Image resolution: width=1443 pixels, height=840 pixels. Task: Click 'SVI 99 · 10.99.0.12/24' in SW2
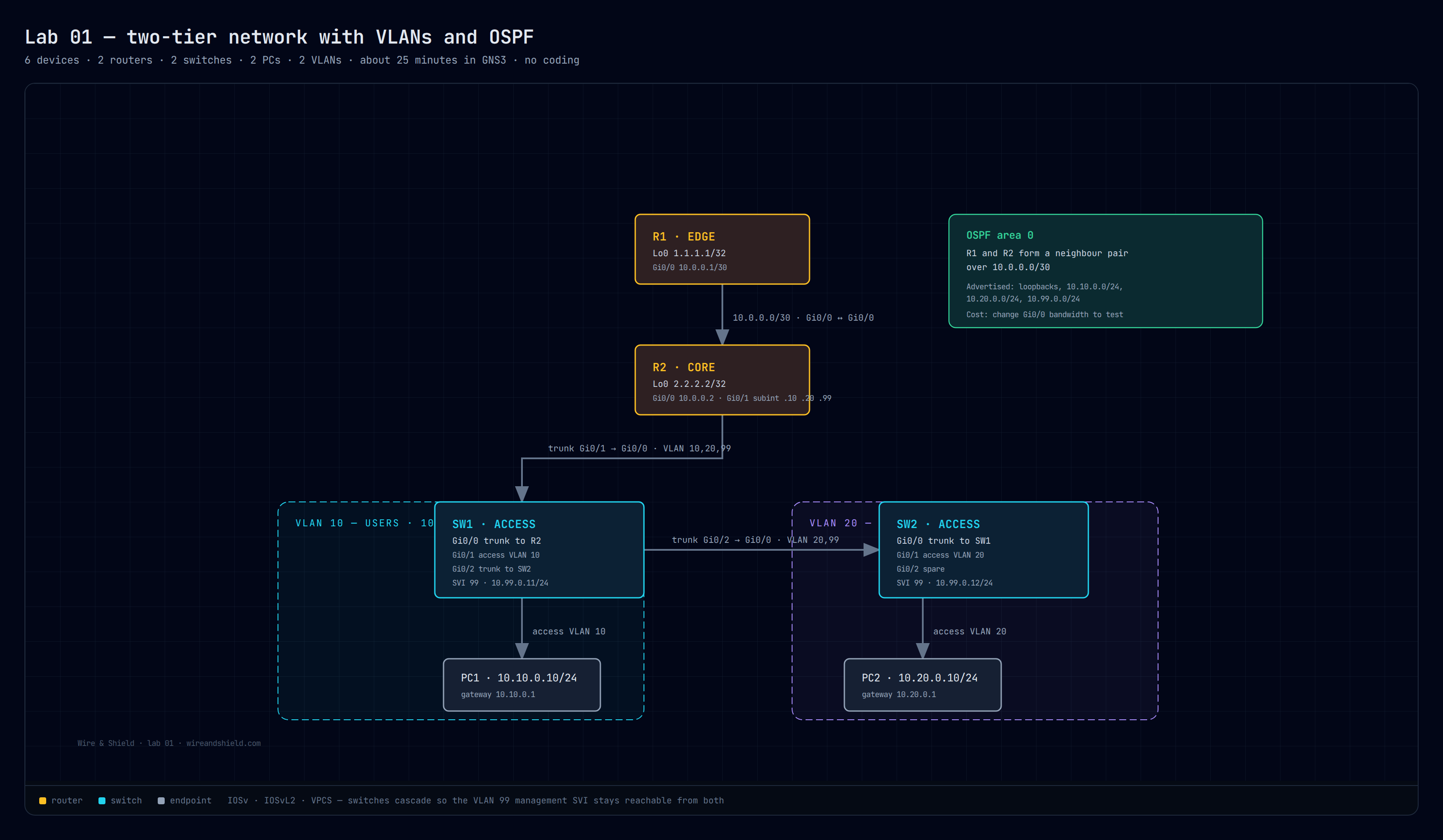pos(944,583)
